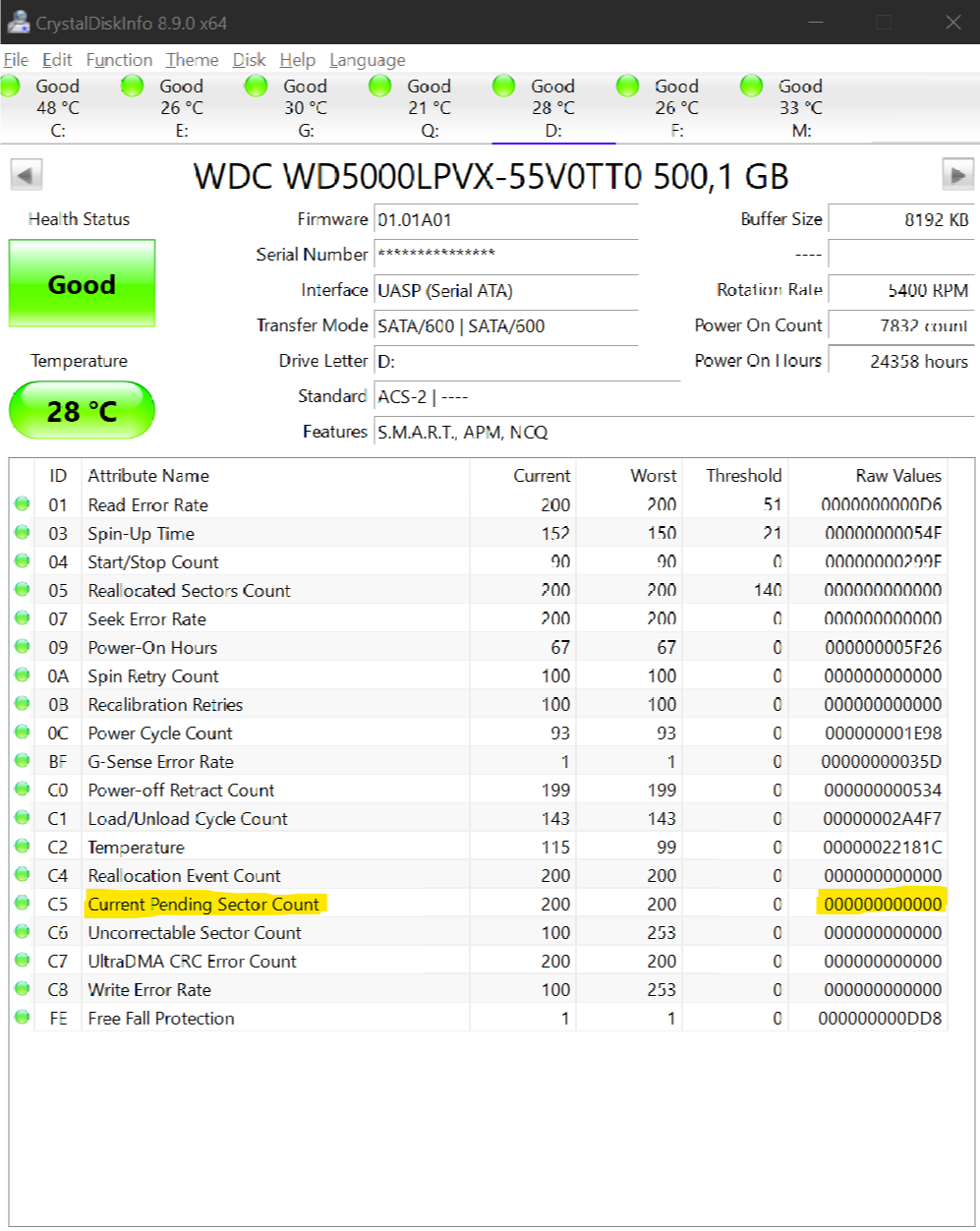Click raw value 00000022181C
Screen dimensions: 980x1231
(x=883, y=847)
